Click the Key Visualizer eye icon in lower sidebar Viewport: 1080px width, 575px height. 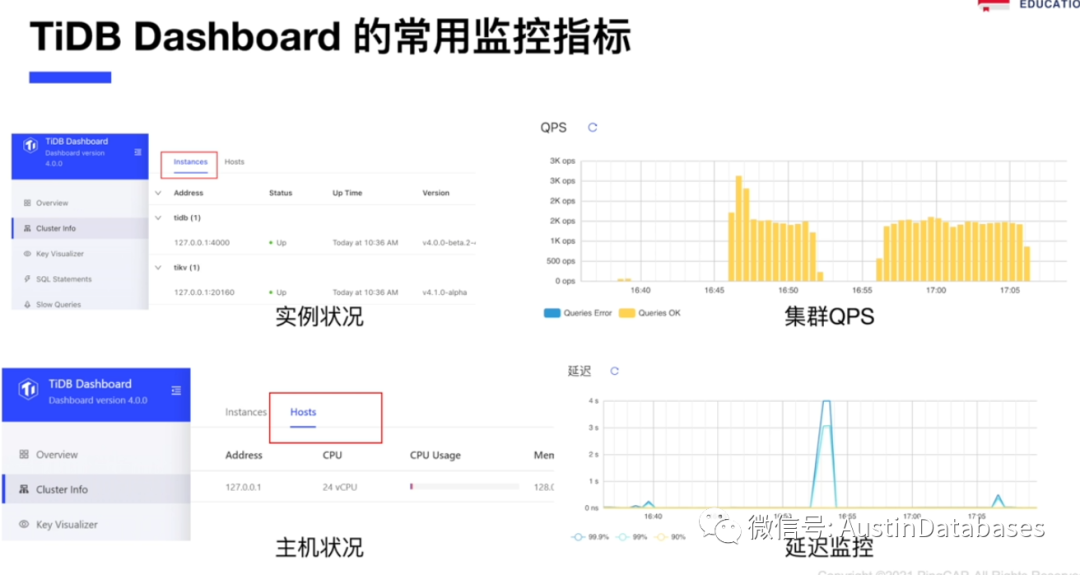[24, 524]
